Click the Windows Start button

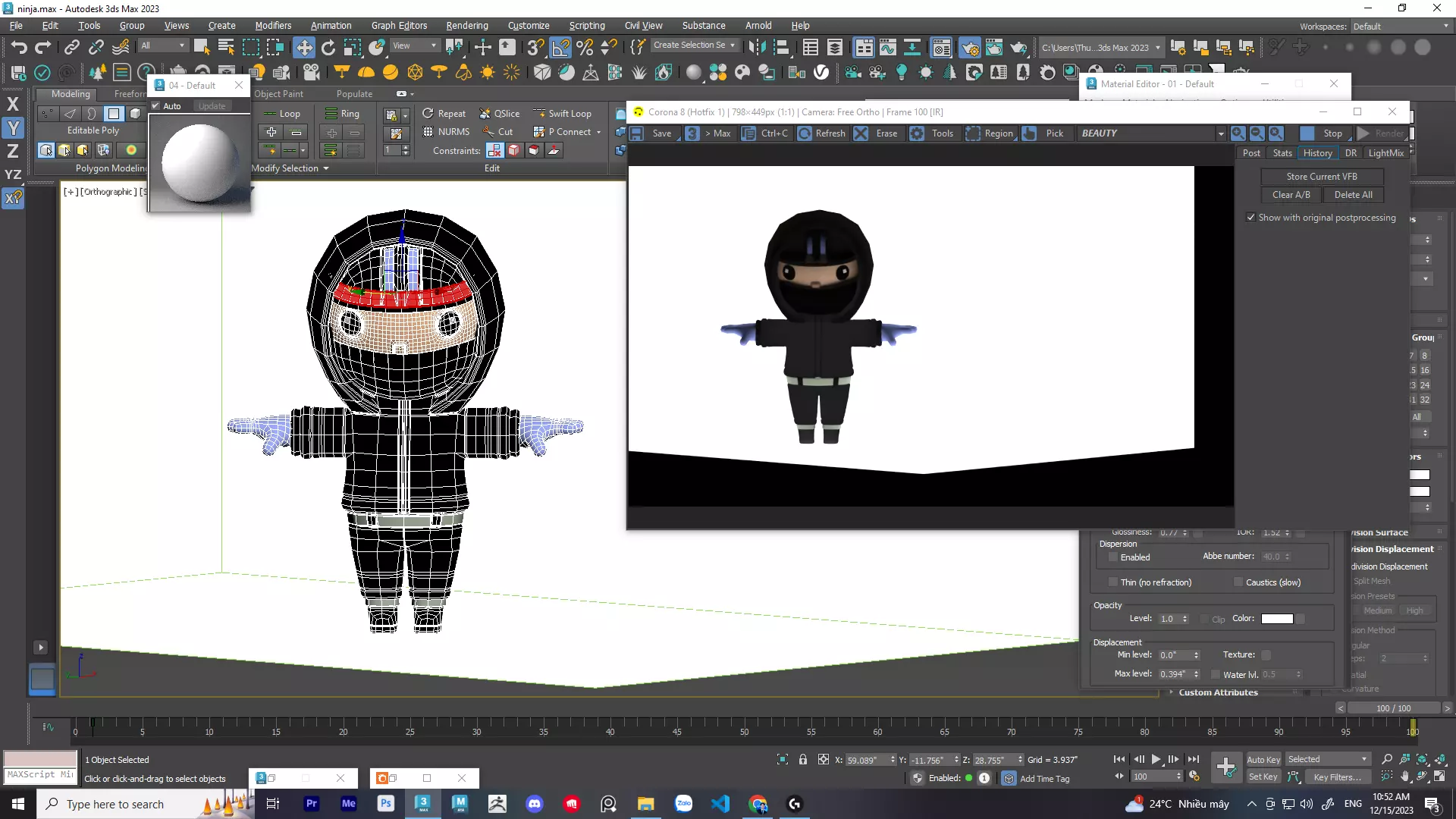pyautogui.click(x=18, y=804)
